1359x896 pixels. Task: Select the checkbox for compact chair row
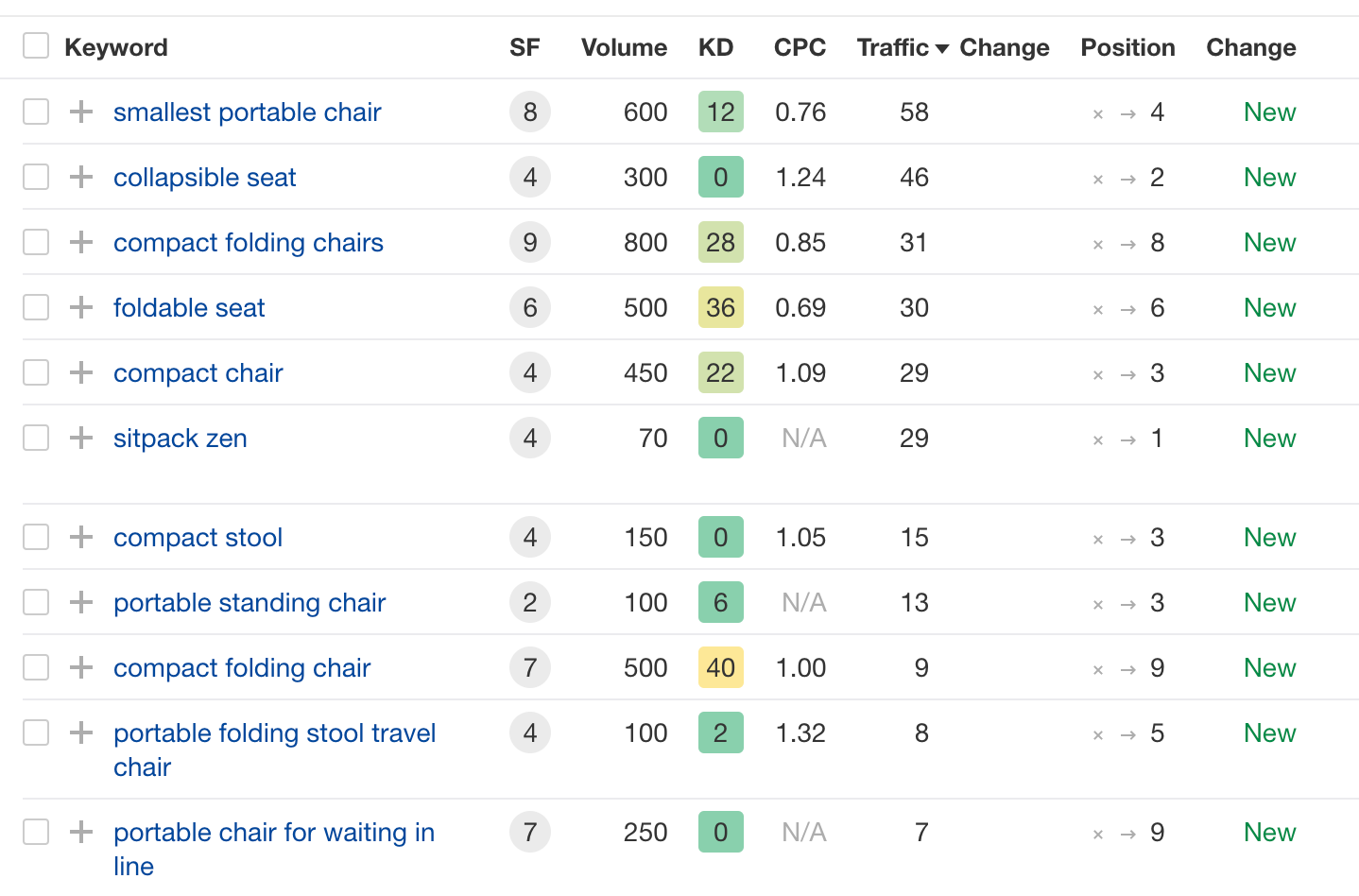(x=36, y=372)
